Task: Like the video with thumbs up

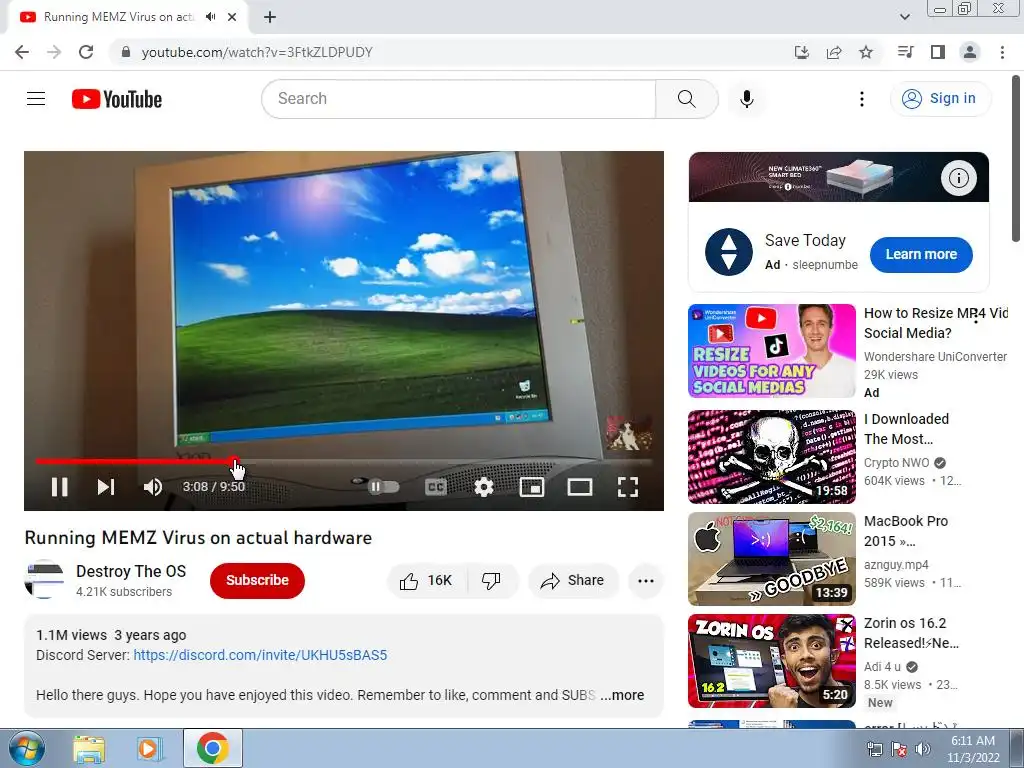Action: coord(426,581)
